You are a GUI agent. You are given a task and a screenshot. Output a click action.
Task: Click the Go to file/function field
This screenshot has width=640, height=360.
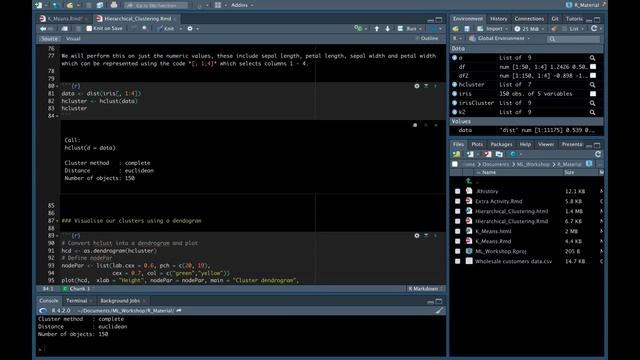(x=156, y=5)
